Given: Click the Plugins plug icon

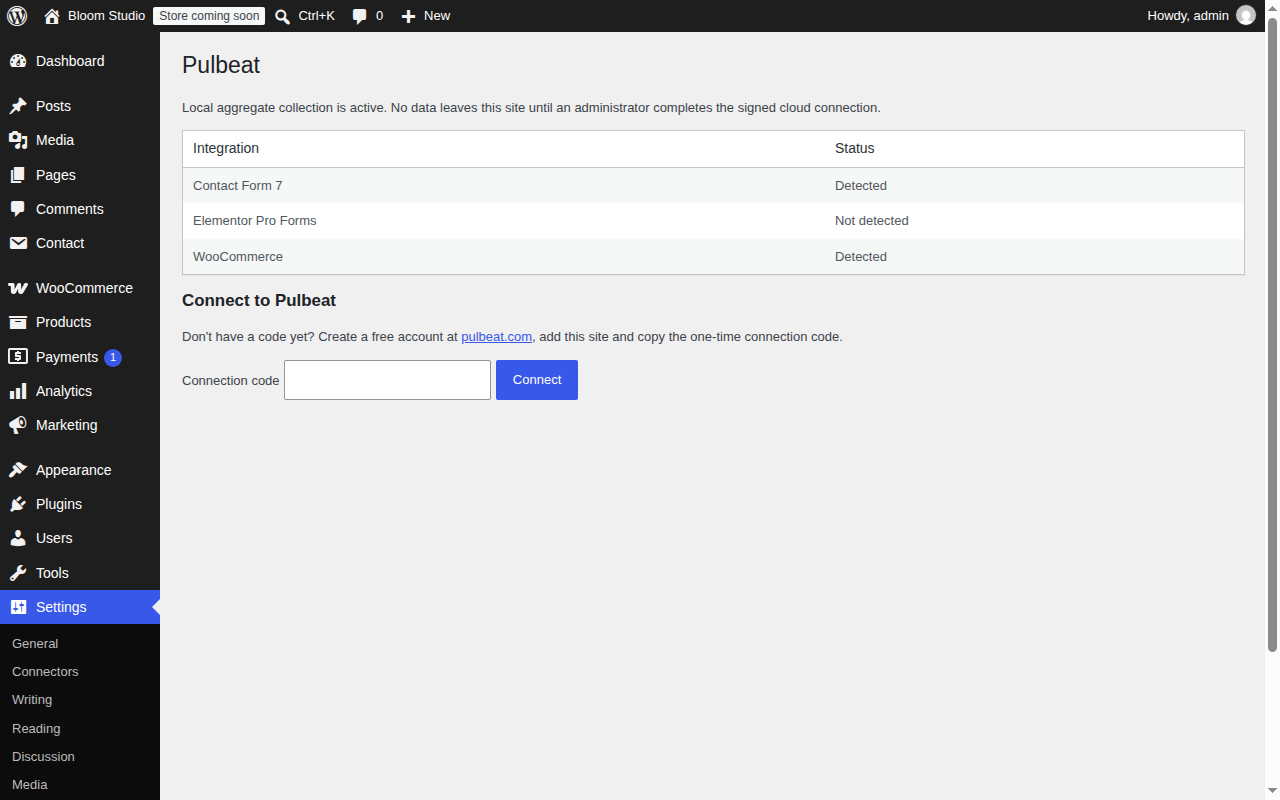Looking at the screenshot, I should click(x=18, y=504).
